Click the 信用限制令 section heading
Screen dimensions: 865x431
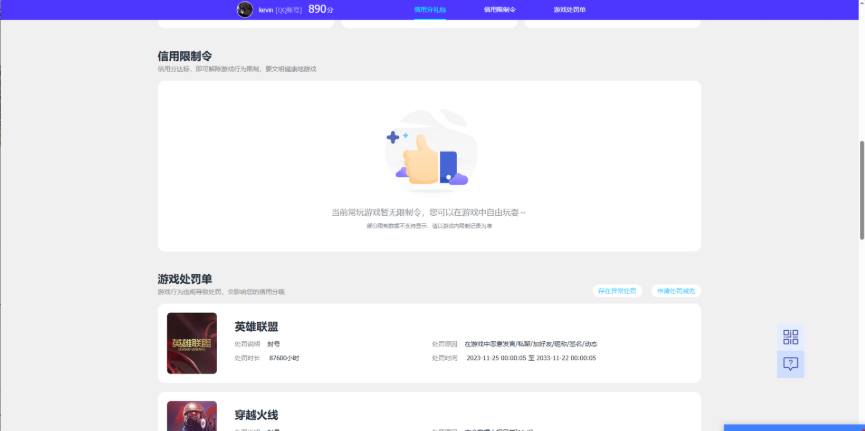point(185,56)
